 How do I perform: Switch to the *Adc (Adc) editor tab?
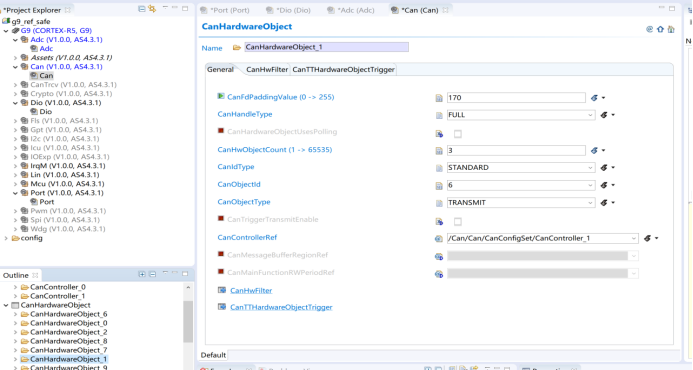click(351, 10)
